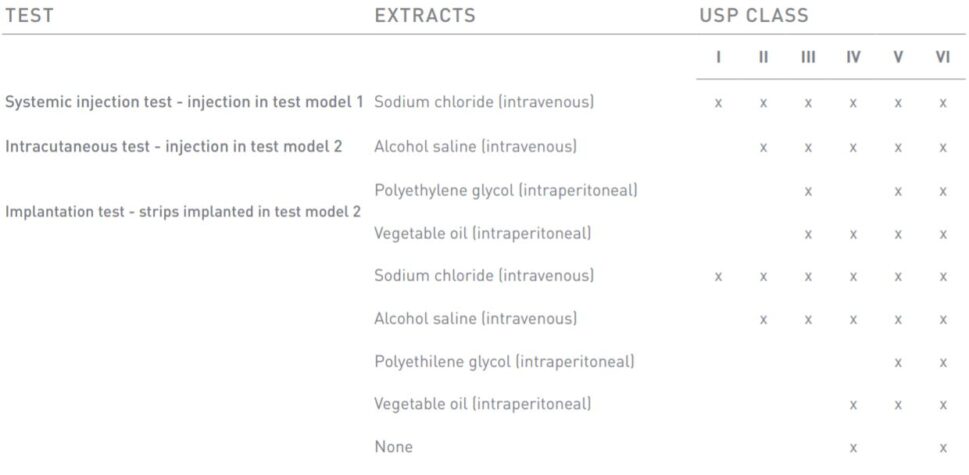Select the Intracutaneous test row label
This screenshot has width=969, height=475.
[174, 146]
